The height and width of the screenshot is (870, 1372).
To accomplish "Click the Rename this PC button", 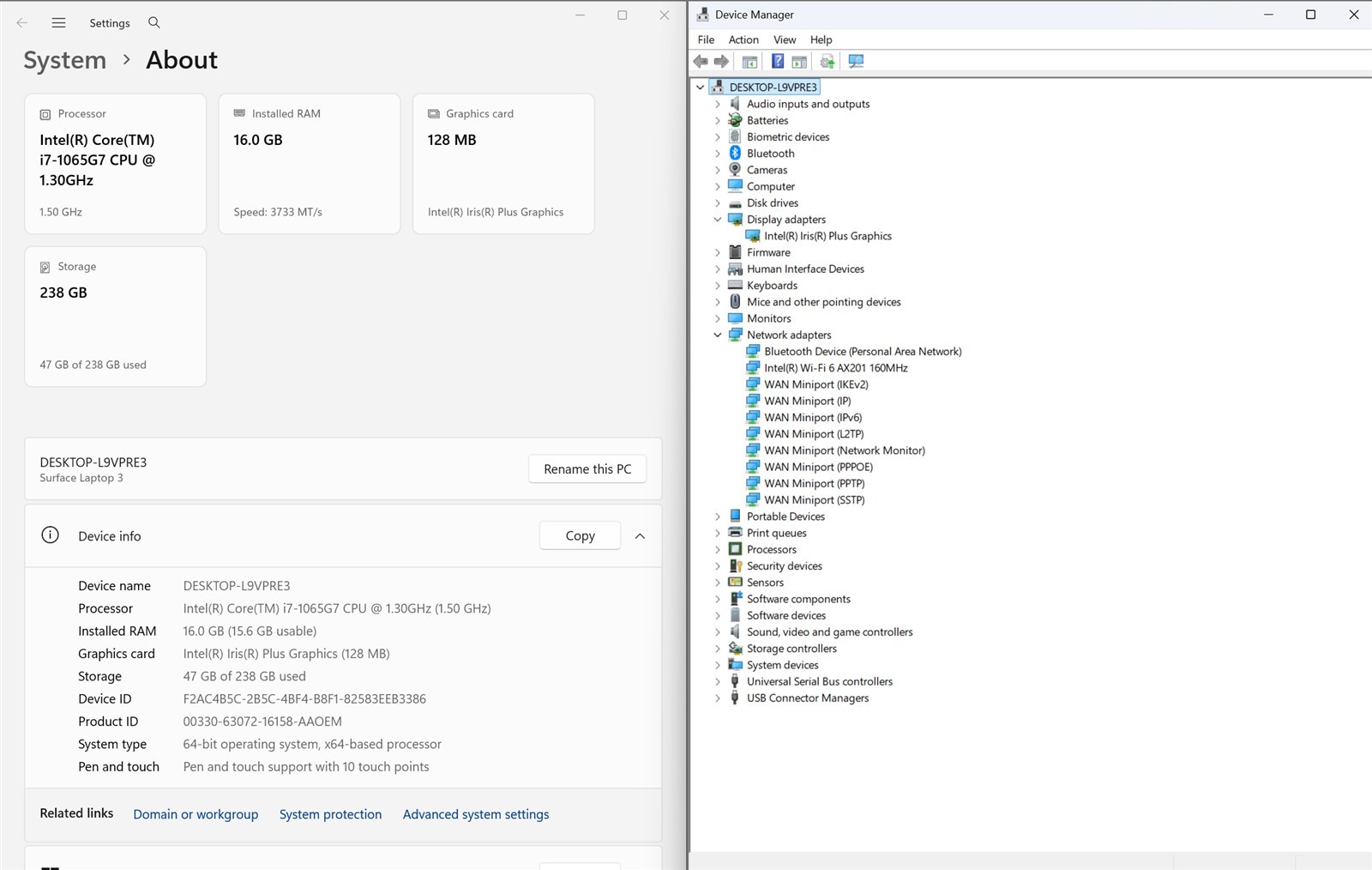I will click(x=587, y=468).
